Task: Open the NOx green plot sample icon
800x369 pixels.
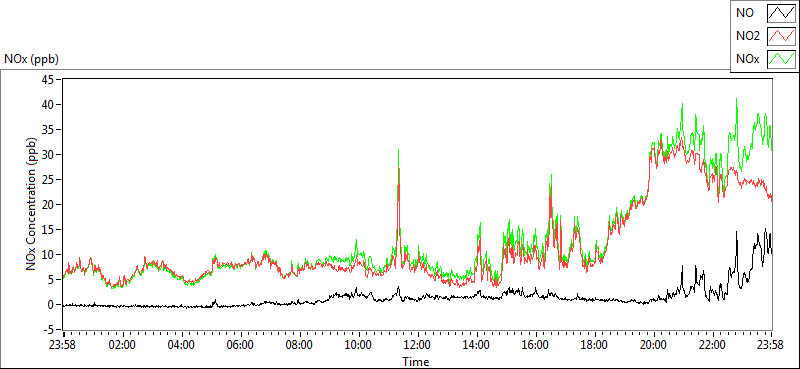Action: pyautogui.click(x=782, y=59)
